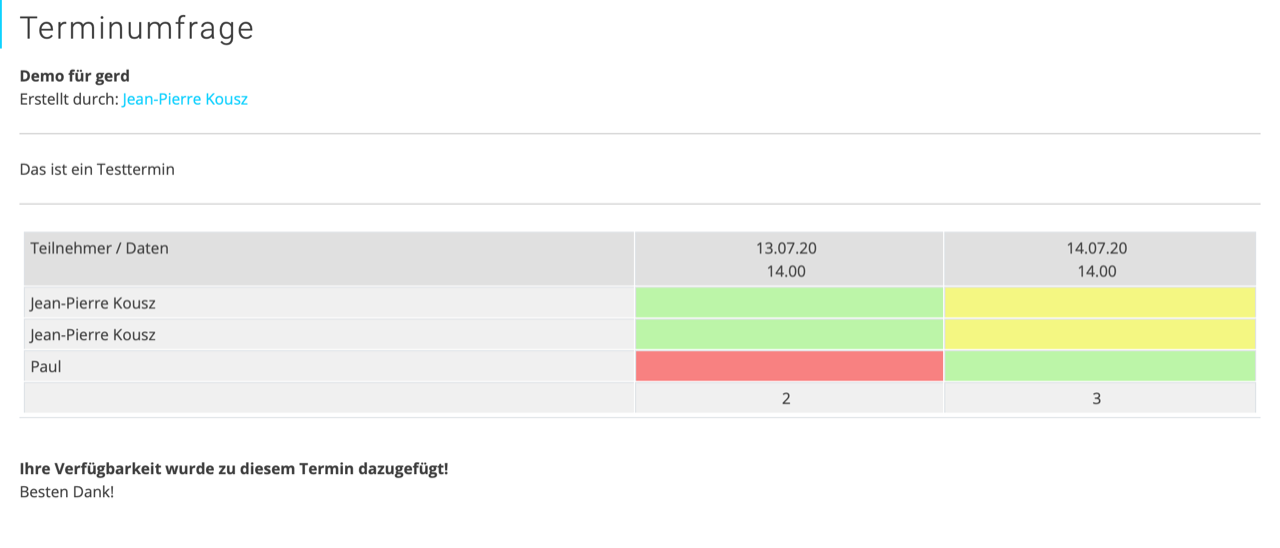Select the 14.07.20 14.00 date column header

(1099, 259)
